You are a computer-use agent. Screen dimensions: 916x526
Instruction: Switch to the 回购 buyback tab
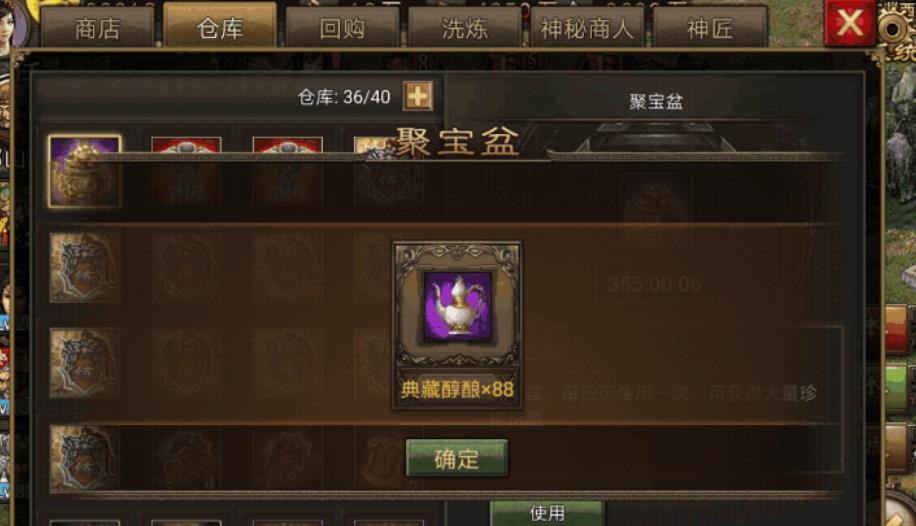point(342,27)
